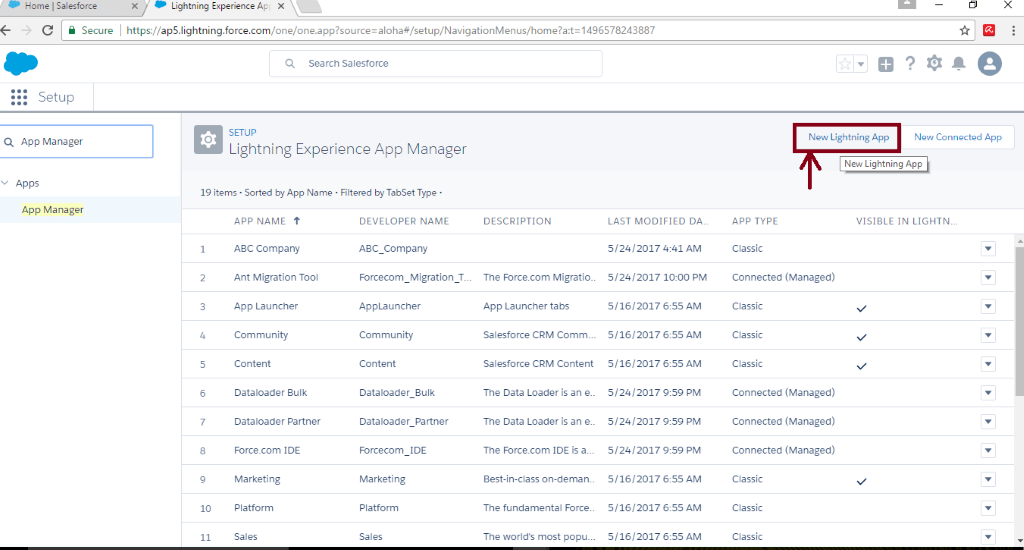Open row menu for ABC Company
1024x550 pixels.
pos(988,249)
